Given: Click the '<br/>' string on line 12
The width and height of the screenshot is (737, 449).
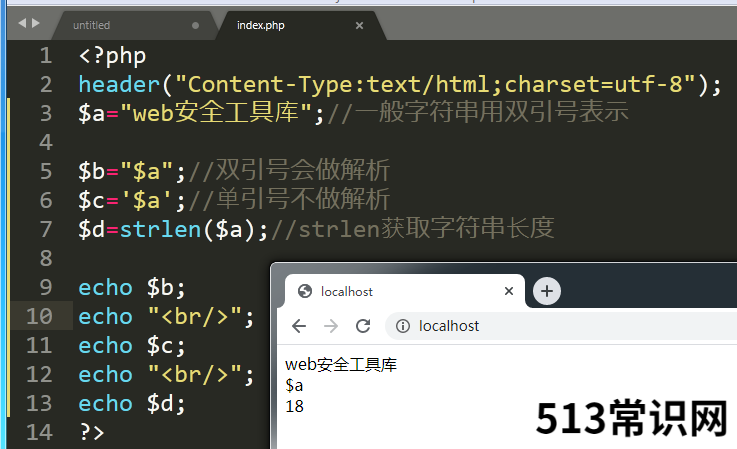Looking at the screenshot, I should point(195,374).
